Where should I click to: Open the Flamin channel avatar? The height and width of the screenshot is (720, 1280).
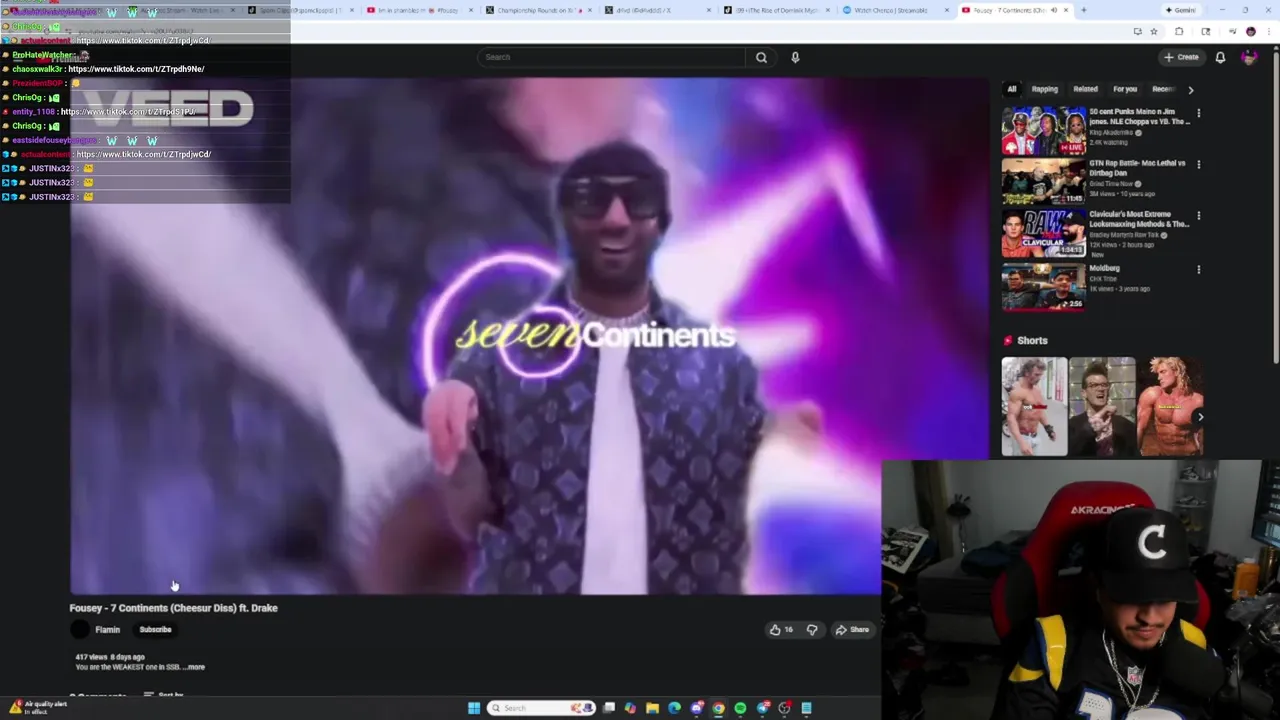(x=79, y=629)
